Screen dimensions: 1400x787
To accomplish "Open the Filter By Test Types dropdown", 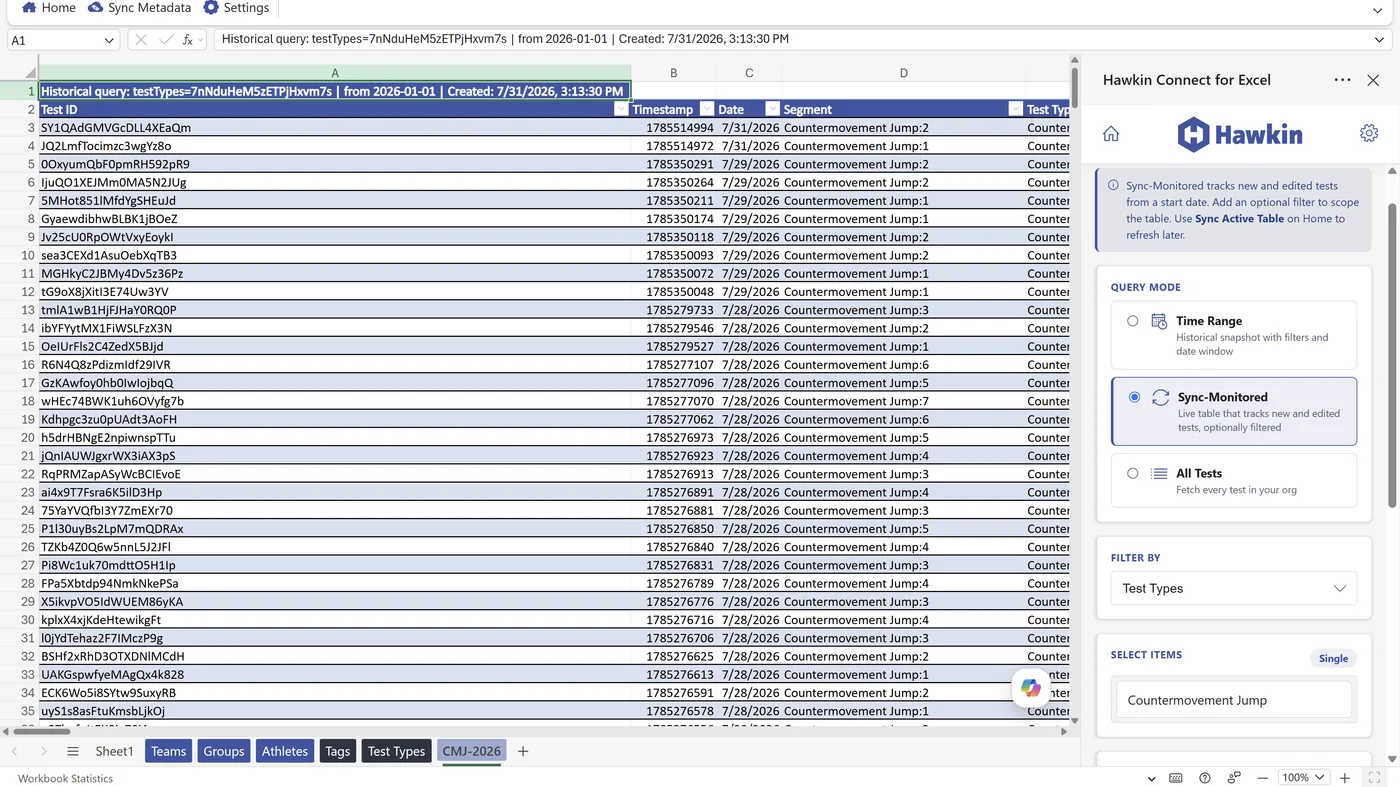I will tap(1233, 588).
